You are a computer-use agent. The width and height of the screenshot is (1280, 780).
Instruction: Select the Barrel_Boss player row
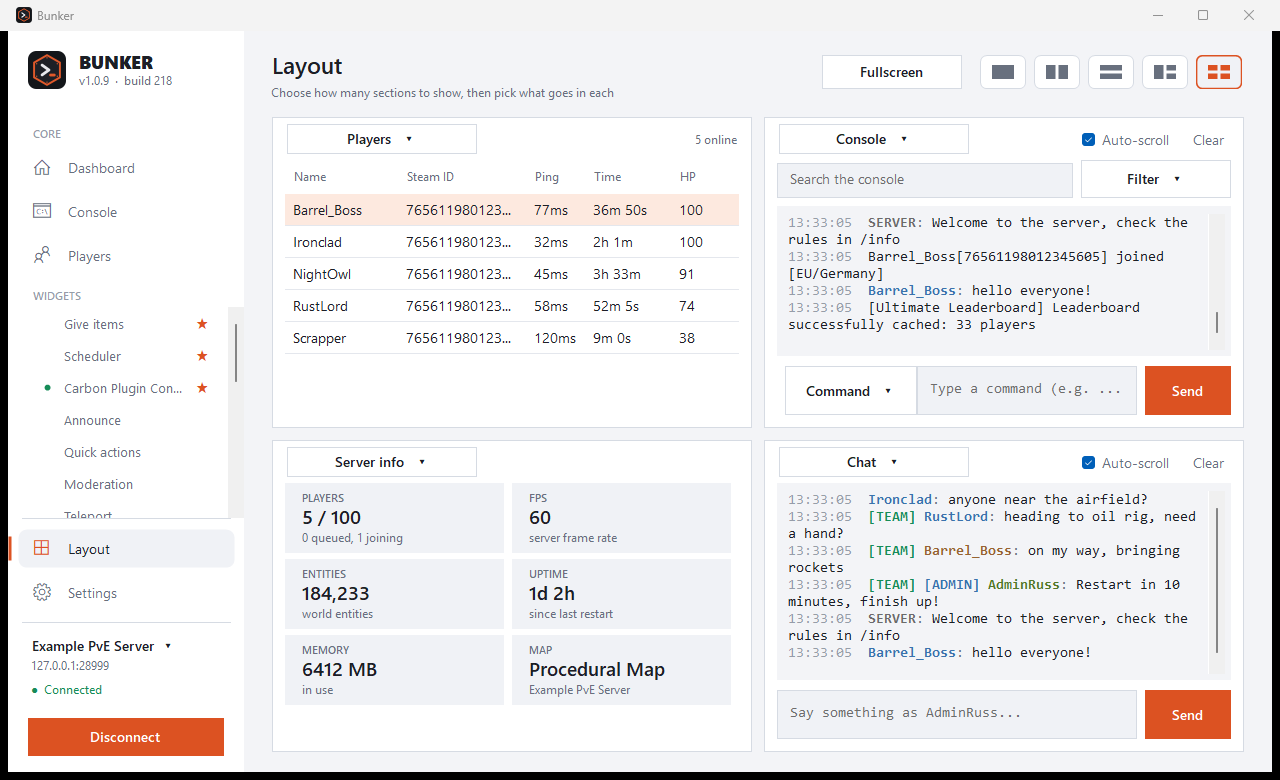coord(512,210)
